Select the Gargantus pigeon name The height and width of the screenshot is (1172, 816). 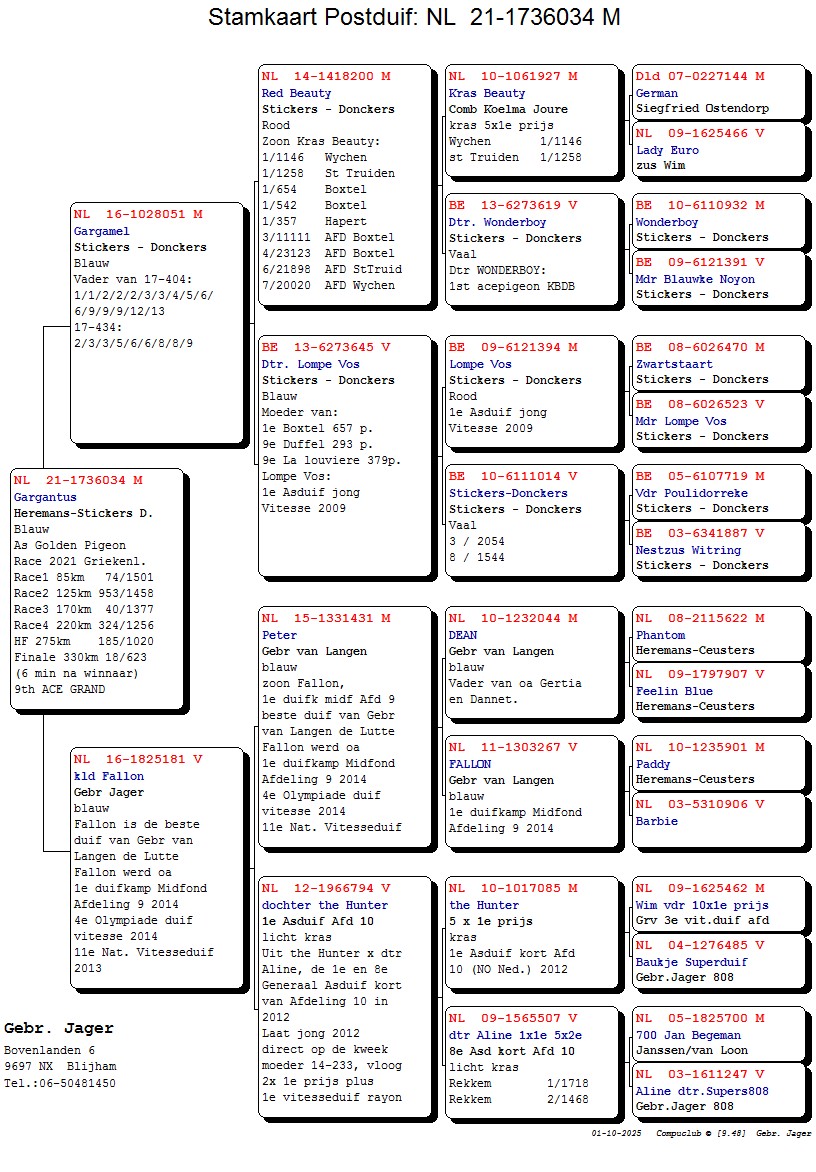tap(45, 497)
